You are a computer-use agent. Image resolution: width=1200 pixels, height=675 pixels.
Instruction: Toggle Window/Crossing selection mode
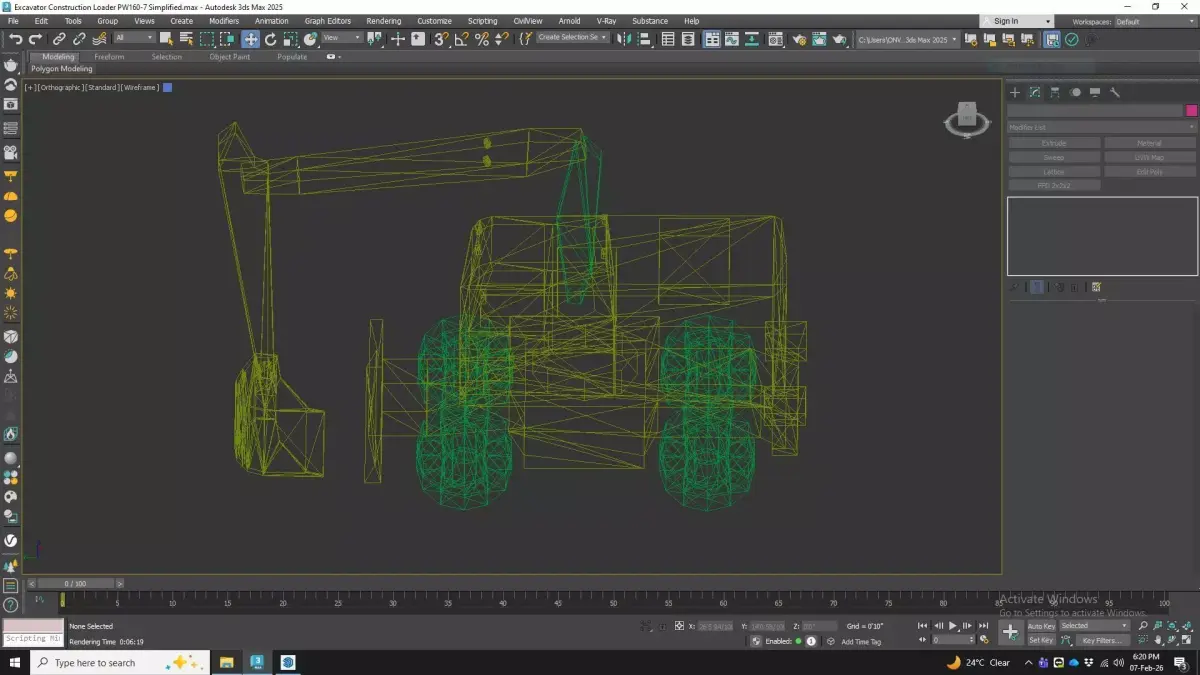[x=227, y=39]
